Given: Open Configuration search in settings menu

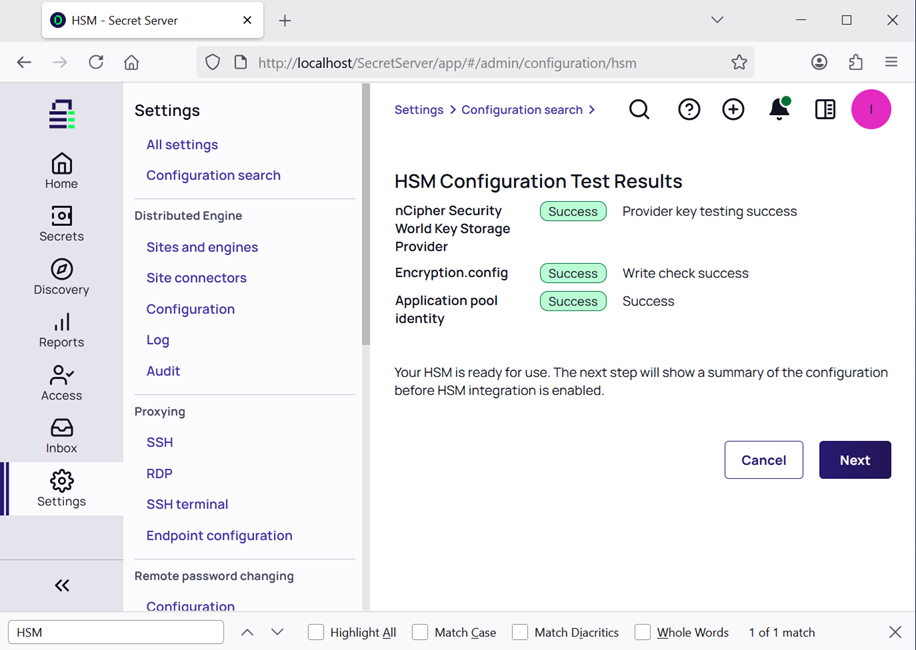Looking at the screenshot, I should 213,175.
